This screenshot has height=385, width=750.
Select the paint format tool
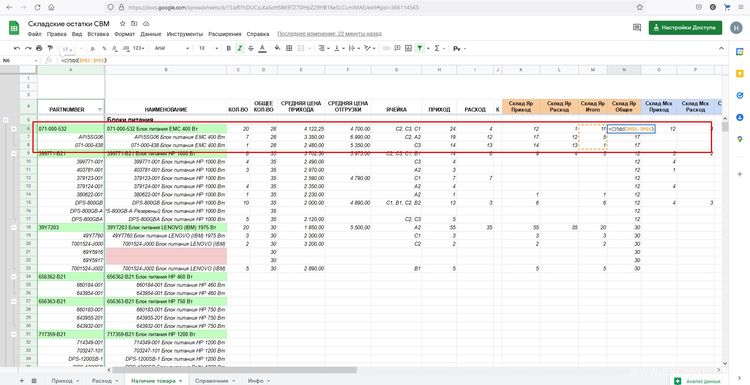click(50, 48)
